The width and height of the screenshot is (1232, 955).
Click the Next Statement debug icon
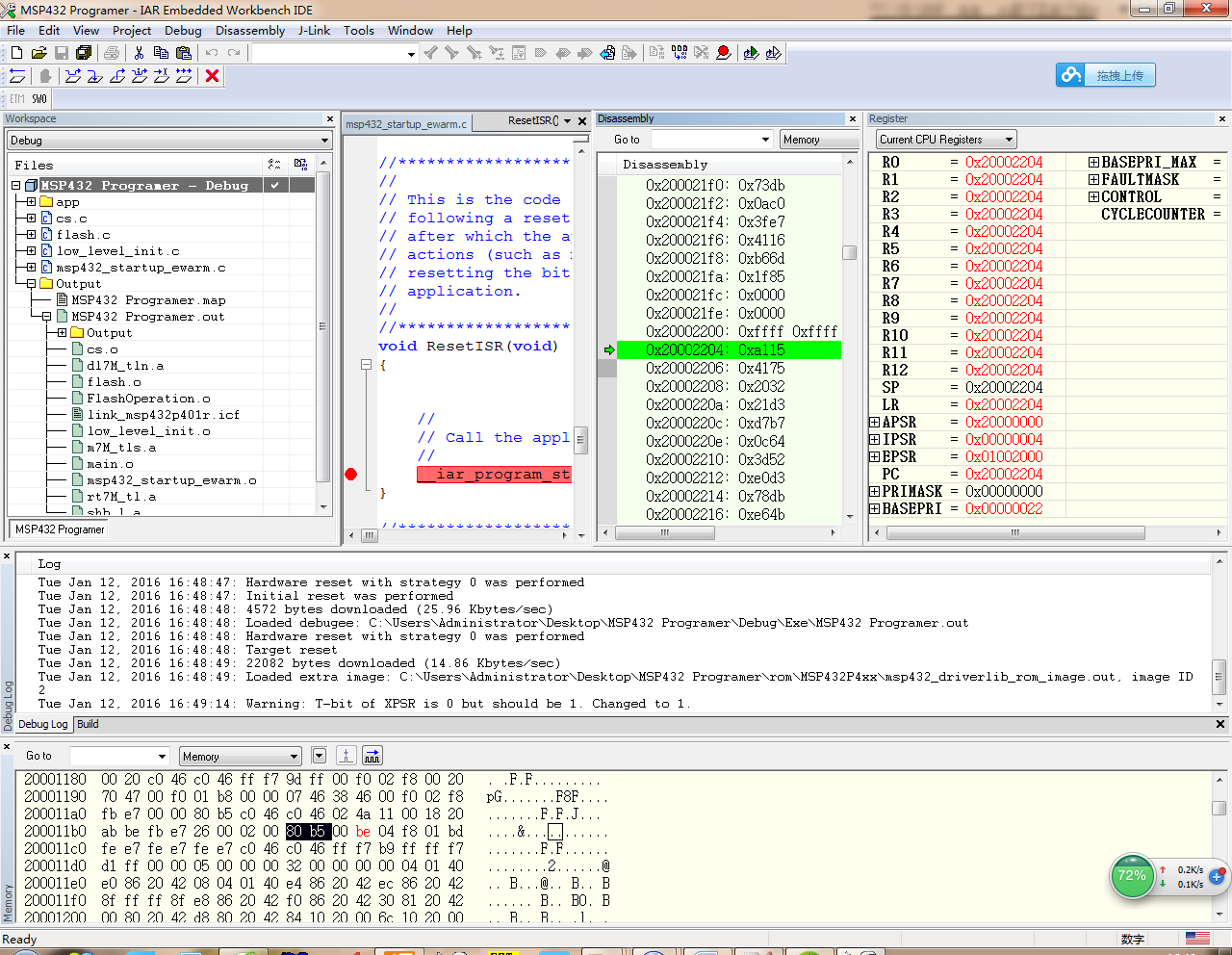pos(140,76)
